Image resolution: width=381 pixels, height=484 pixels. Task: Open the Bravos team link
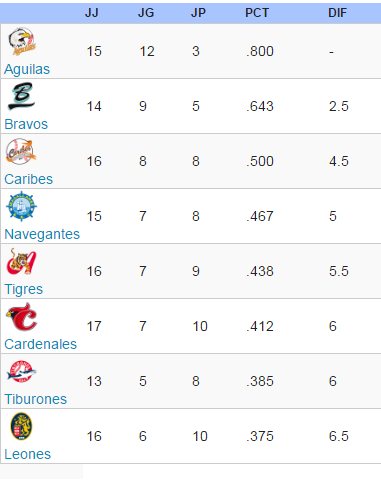(26, 124)
